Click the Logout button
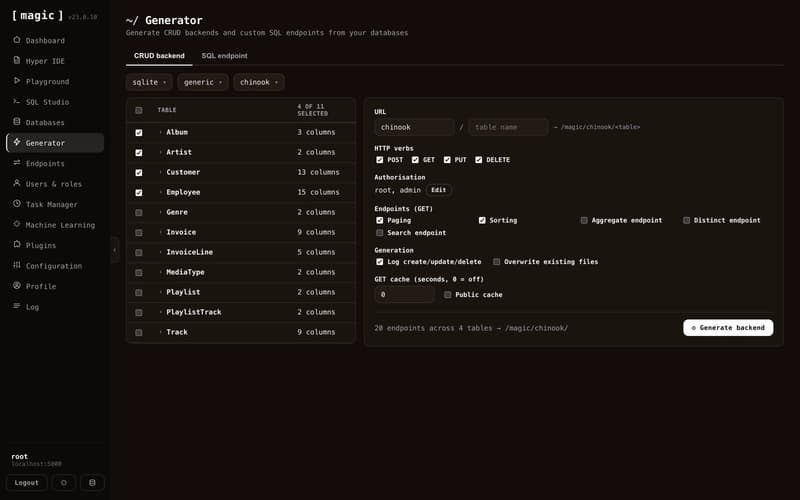The image size is (800, 500). [27, 483]
